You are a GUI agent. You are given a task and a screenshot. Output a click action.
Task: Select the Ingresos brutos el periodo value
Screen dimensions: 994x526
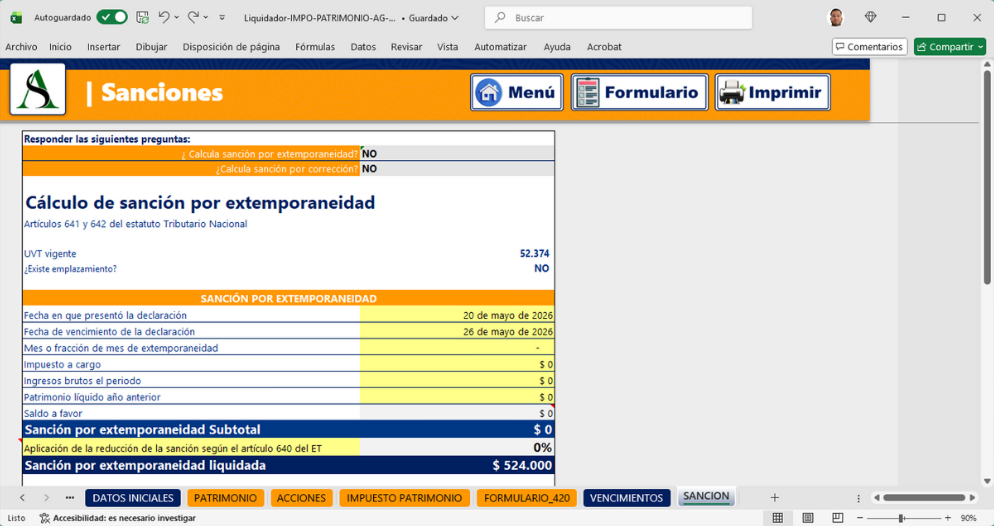[457, 381]
